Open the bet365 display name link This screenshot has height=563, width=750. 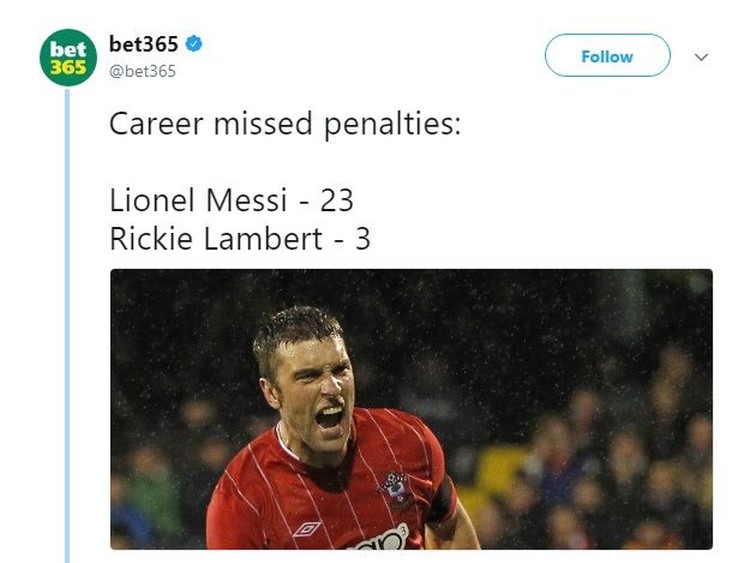pyautogui.click(x=143, y=44)
